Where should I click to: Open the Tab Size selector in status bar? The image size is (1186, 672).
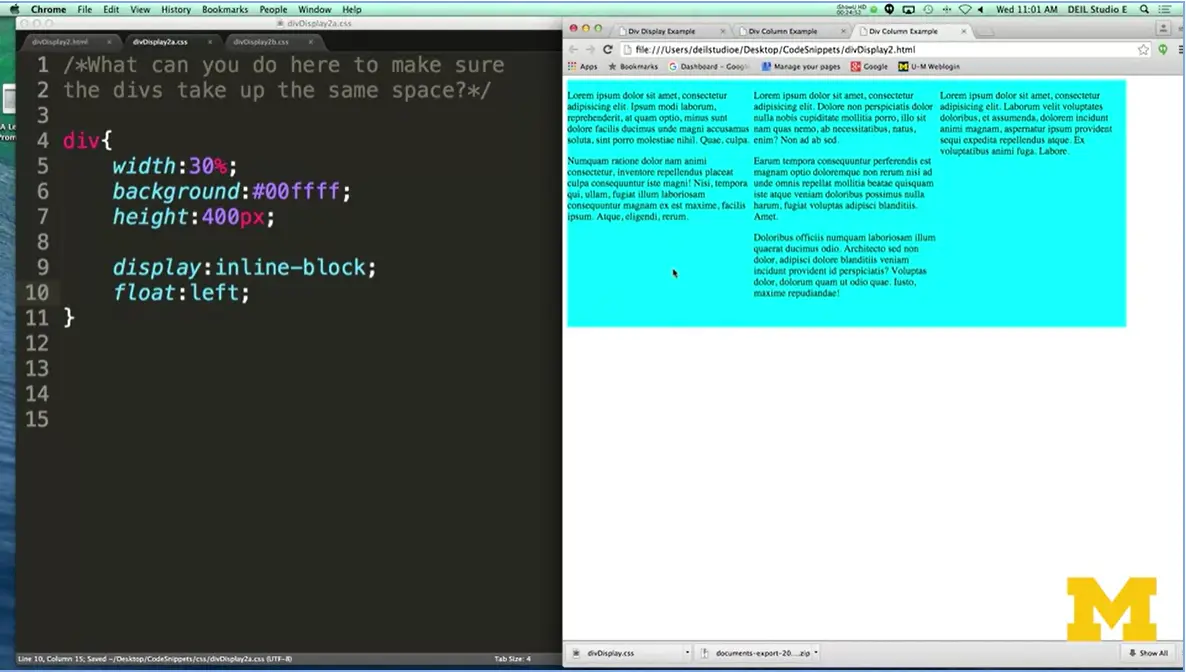pos(512,659)
